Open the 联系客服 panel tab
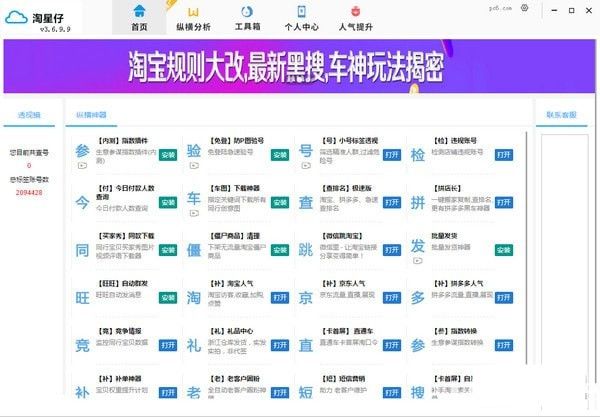Image resolution: width=600 pixels, height=417 pixels. coord(561,115)
